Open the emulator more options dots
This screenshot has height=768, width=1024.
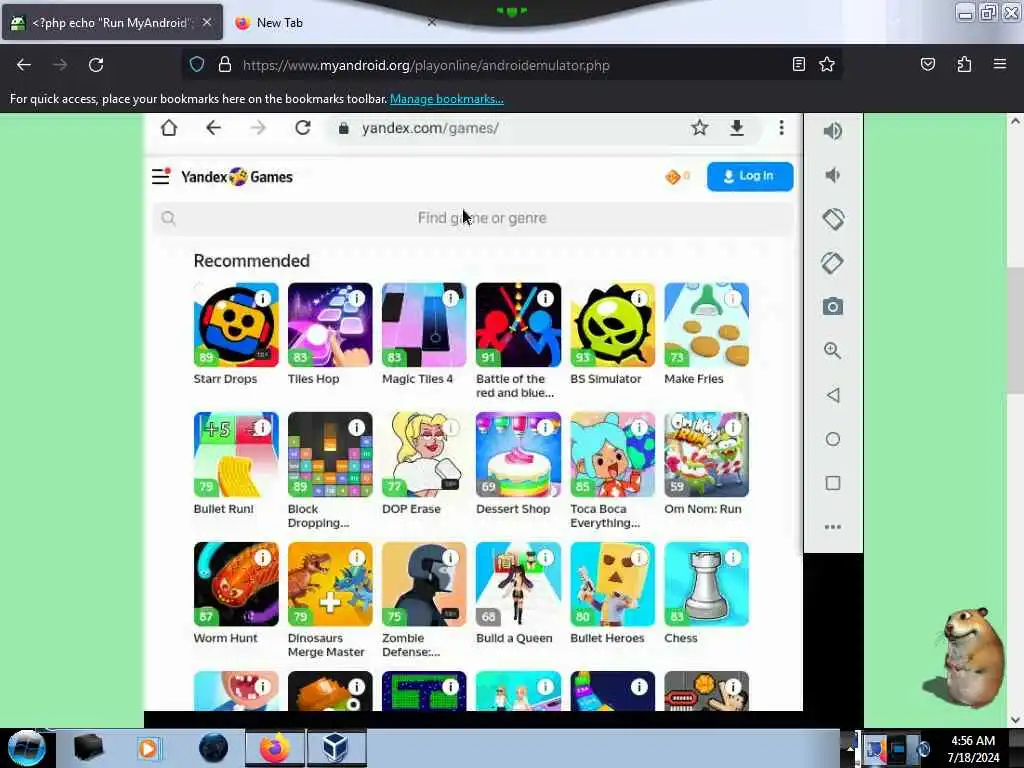click(x=833, y=527)
